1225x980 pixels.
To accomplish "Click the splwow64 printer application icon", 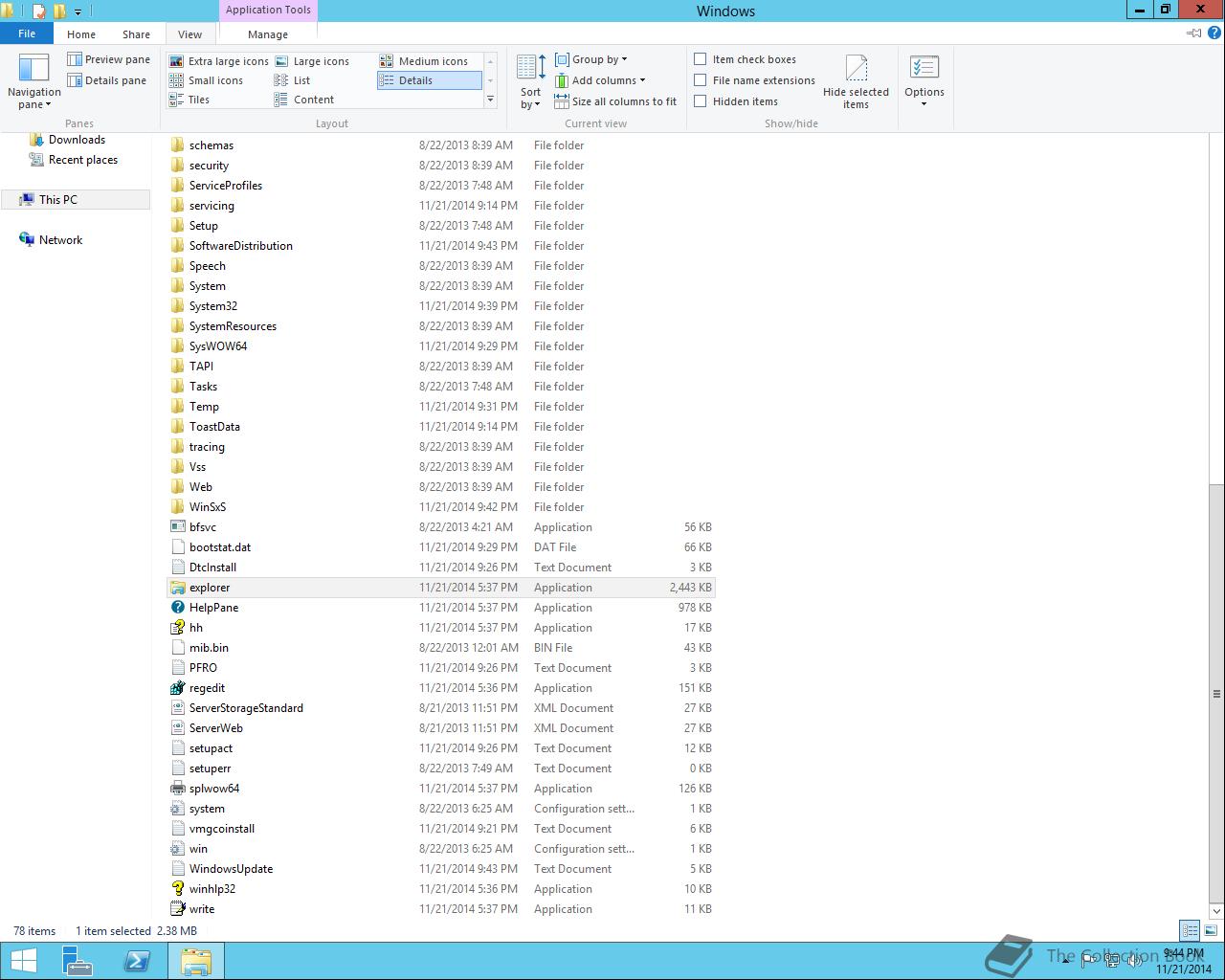I will [x=177, y=789].
